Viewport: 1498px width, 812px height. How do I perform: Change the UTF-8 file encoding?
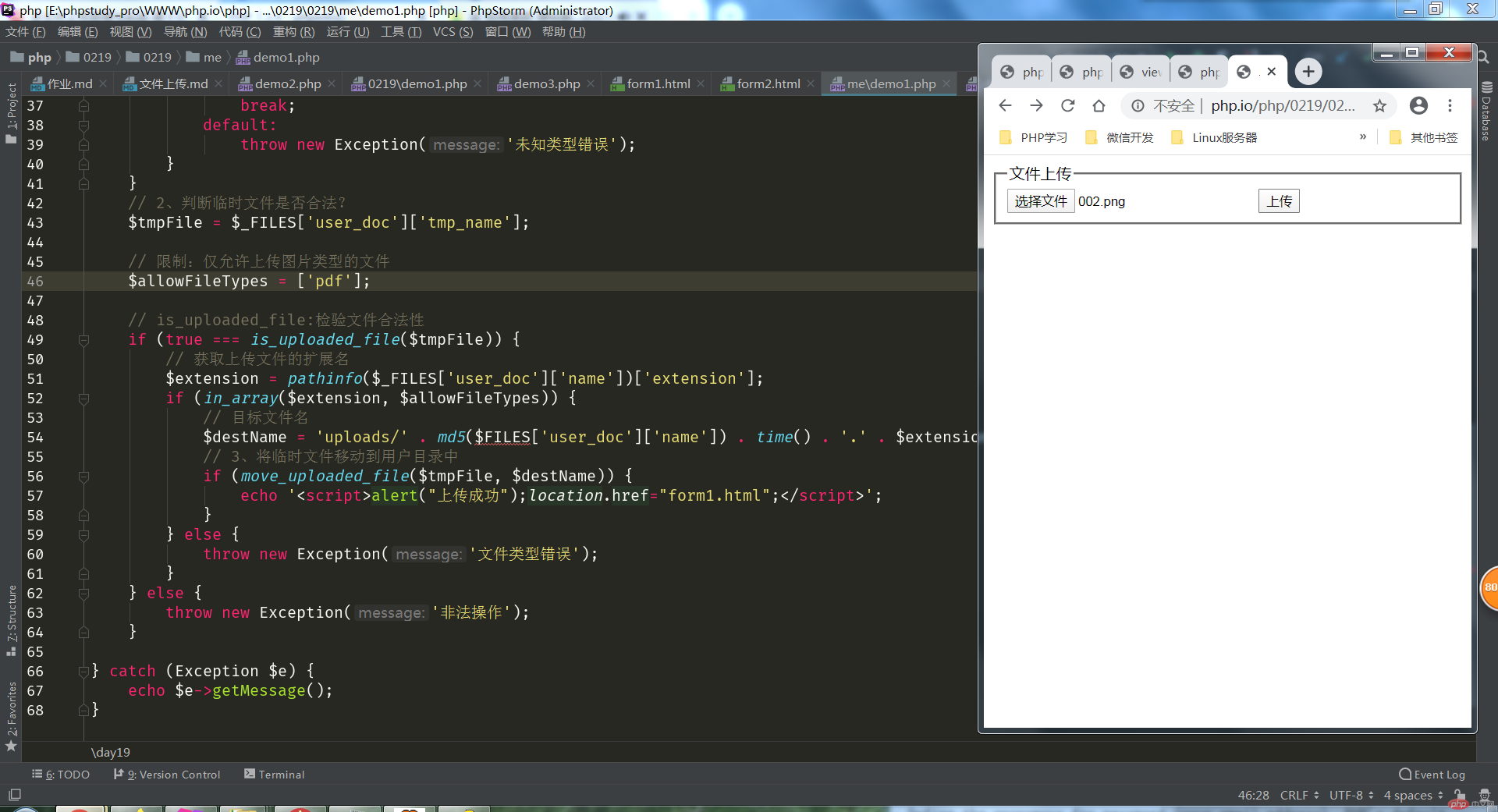1351,795
